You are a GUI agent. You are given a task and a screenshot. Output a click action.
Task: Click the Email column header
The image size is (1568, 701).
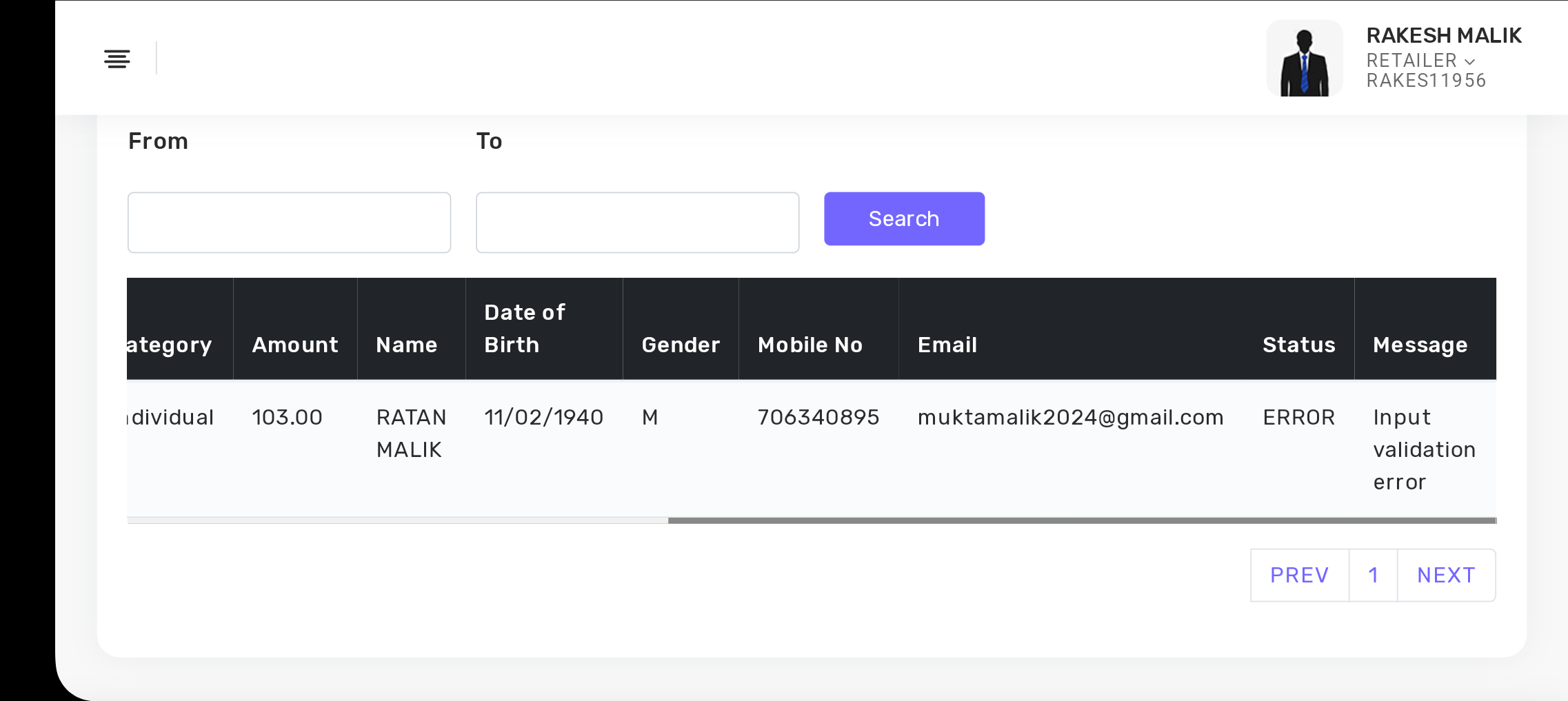(947, 345)
